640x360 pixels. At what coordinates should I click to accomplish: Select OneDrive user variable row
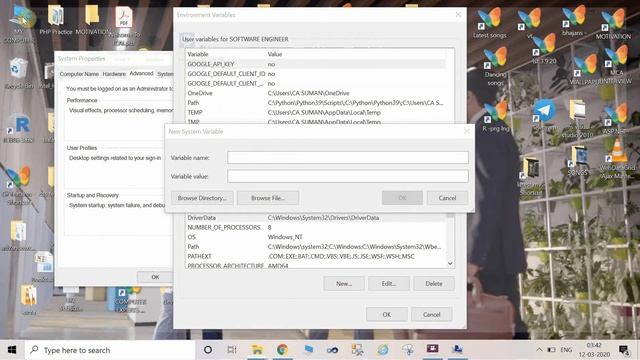tap(316, 93)
